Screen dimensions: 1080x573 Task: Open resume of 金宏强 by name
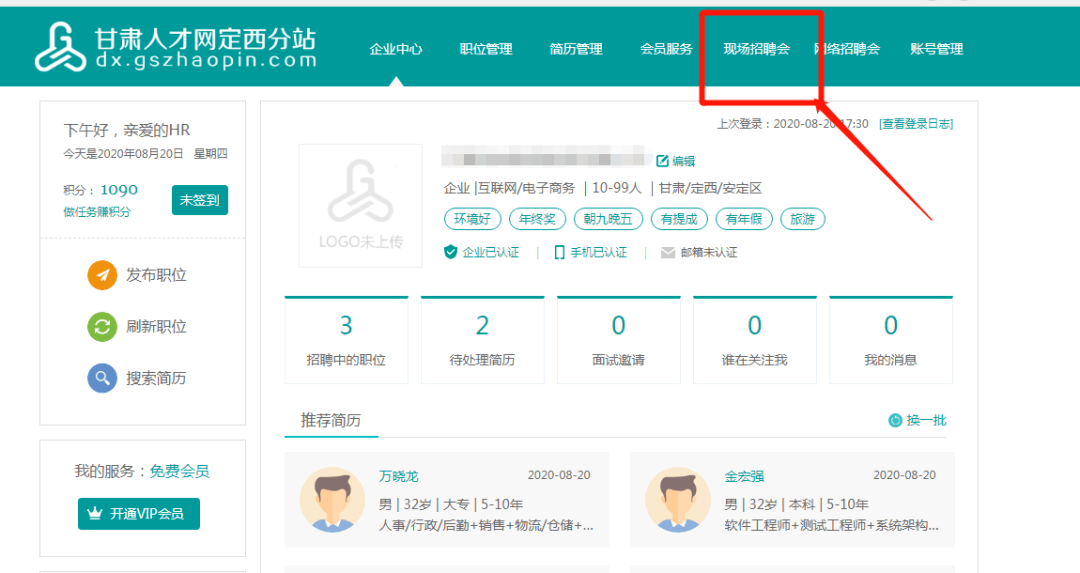(x=745, y=476)
